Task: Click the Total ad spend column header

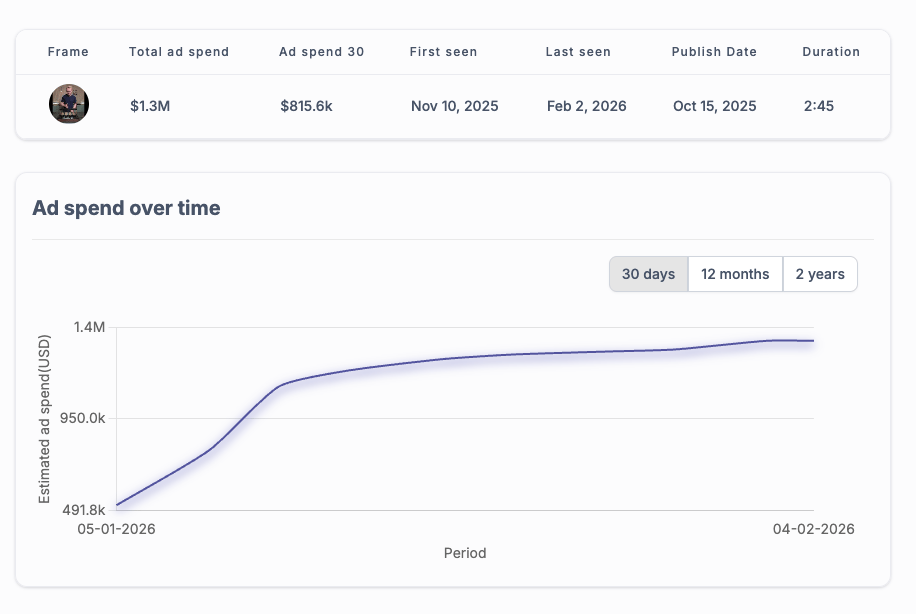Action: (179, 52)
